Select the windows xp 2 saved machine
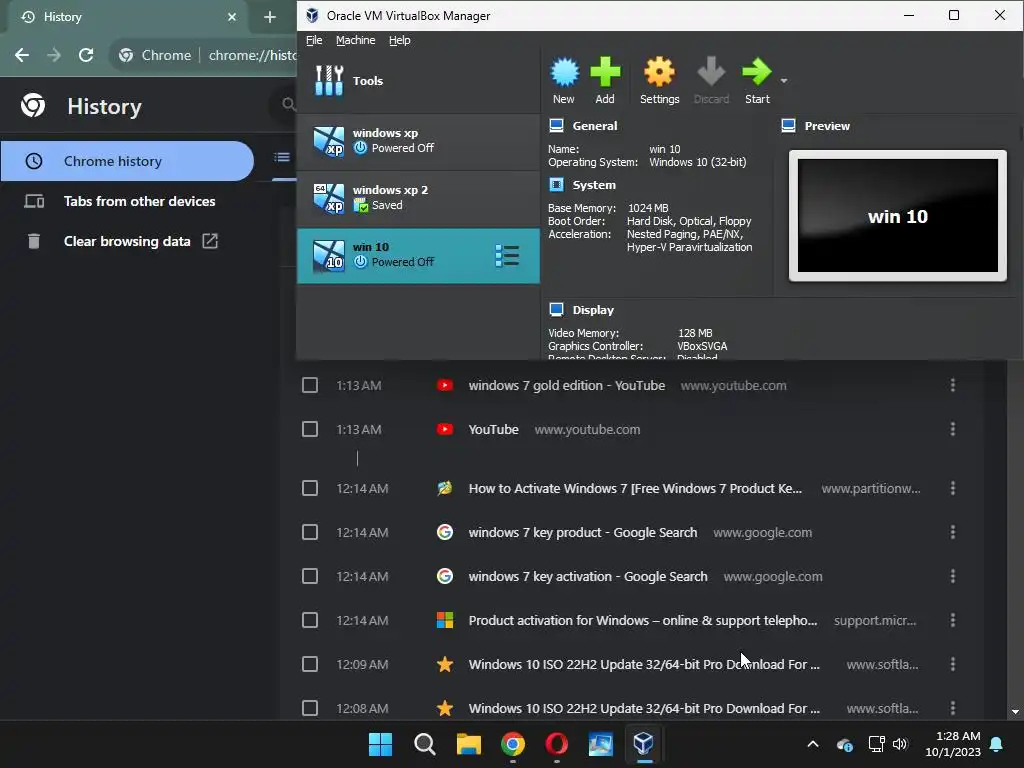Image resolution: width=1024 pixels, height=768 pixels. click(x=418, y=198)
